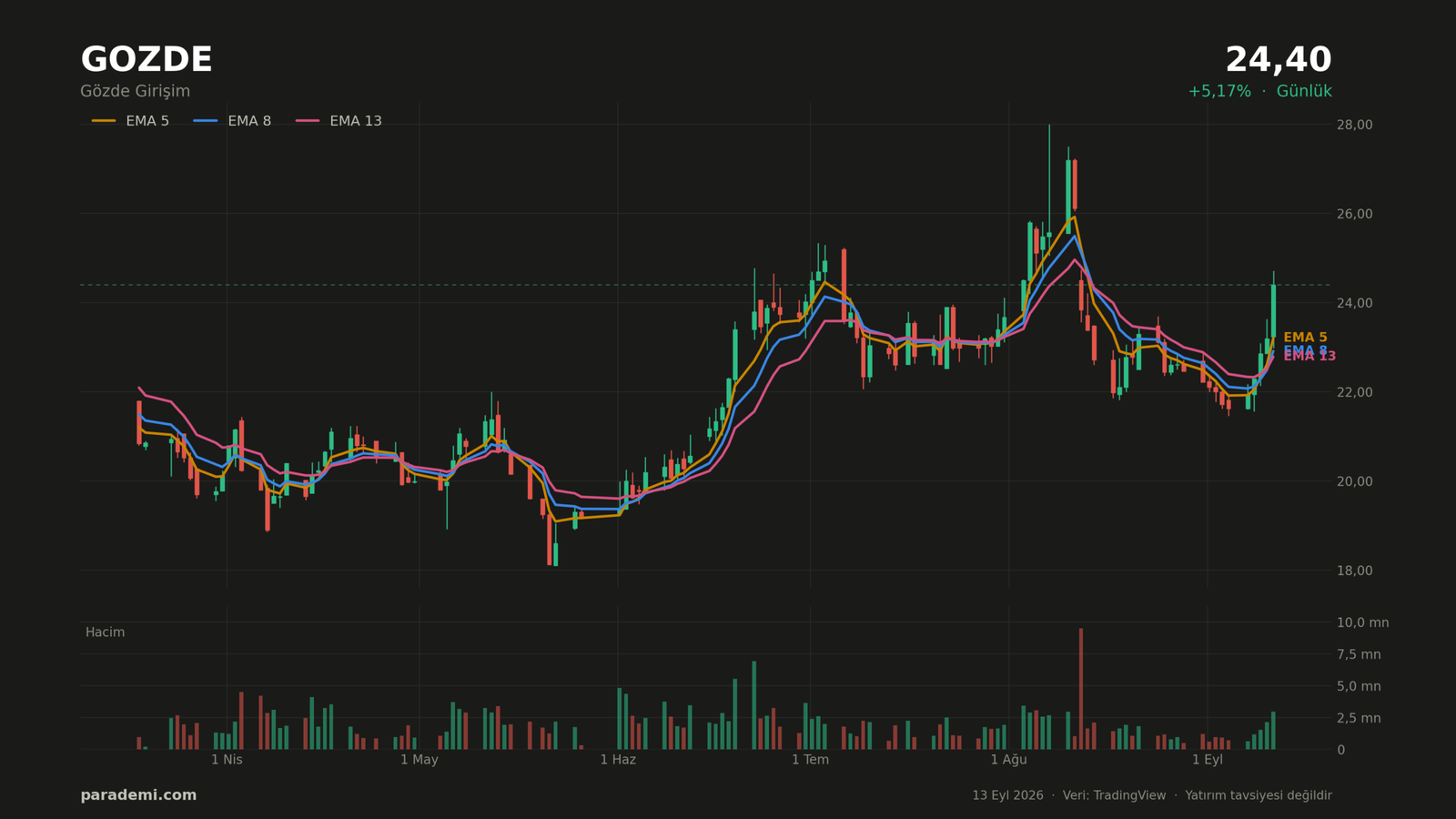1456x819 pixels.
Task: Click the 22,00 price axis label
Action: (x=1354, y=392)
